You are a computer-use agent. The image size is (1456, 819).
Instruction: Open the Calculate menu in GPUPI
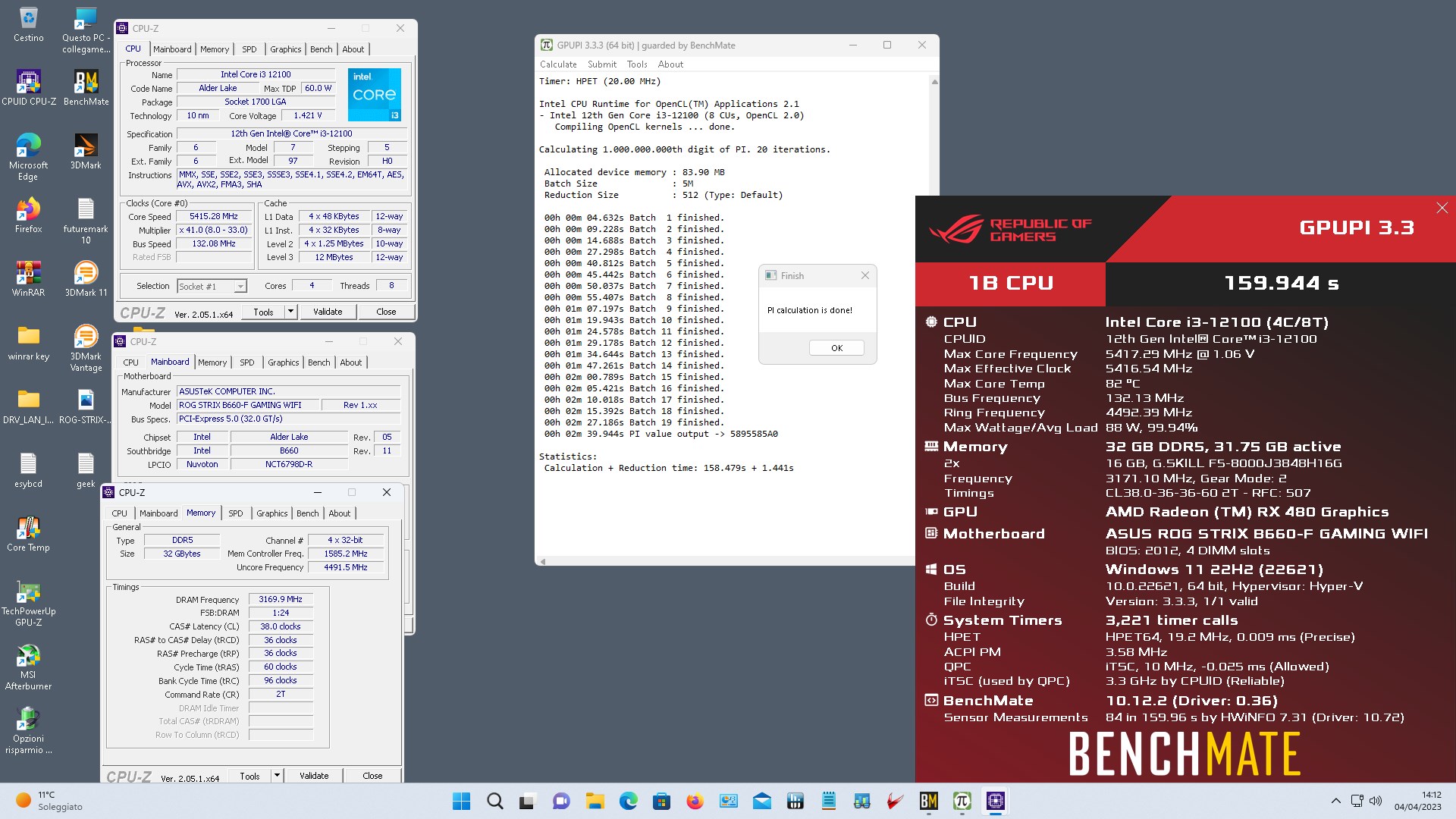(x=558, y=64)
